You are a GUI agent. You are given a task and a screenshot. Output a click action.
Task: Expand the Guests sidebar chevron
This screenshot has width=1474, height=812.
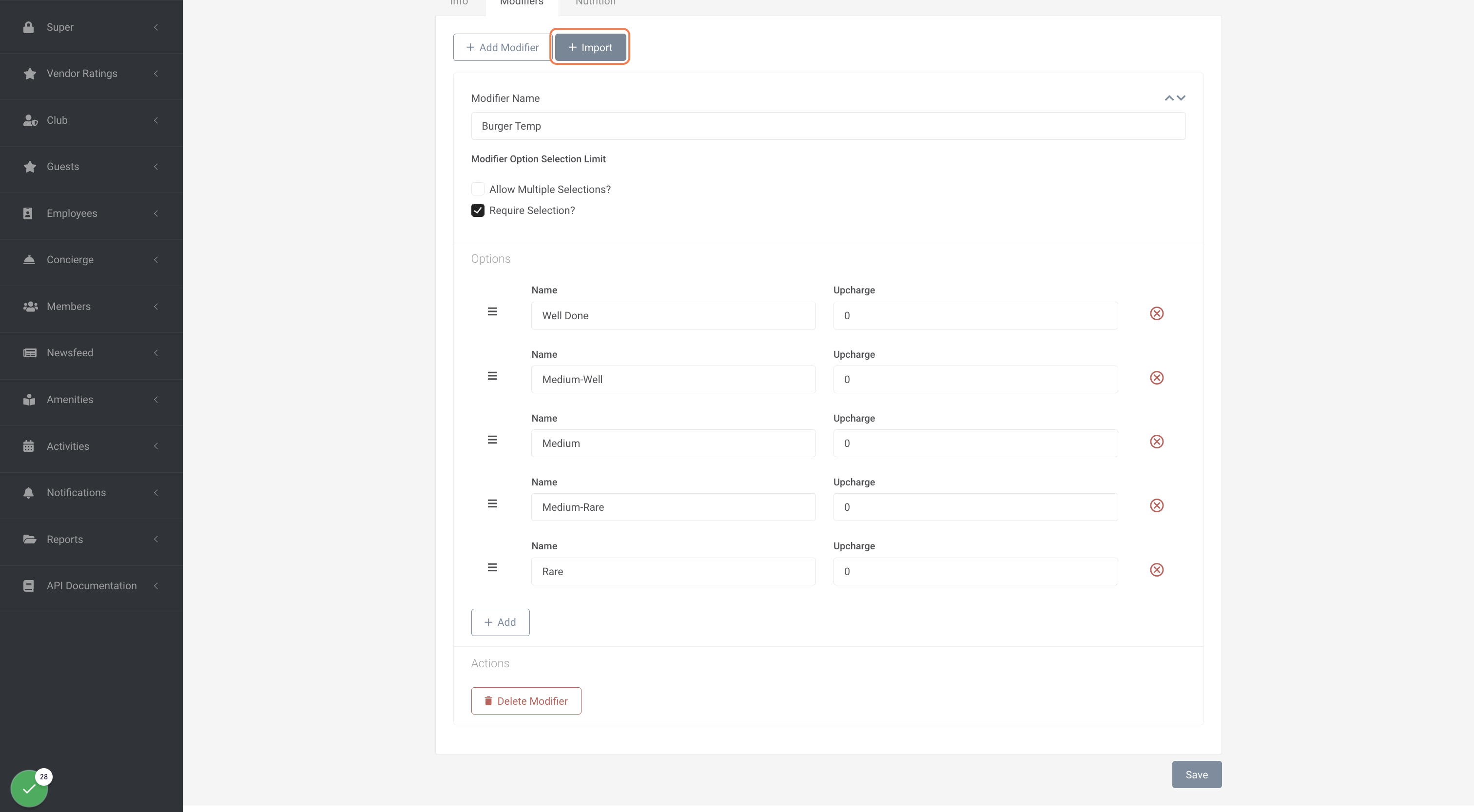155,167
